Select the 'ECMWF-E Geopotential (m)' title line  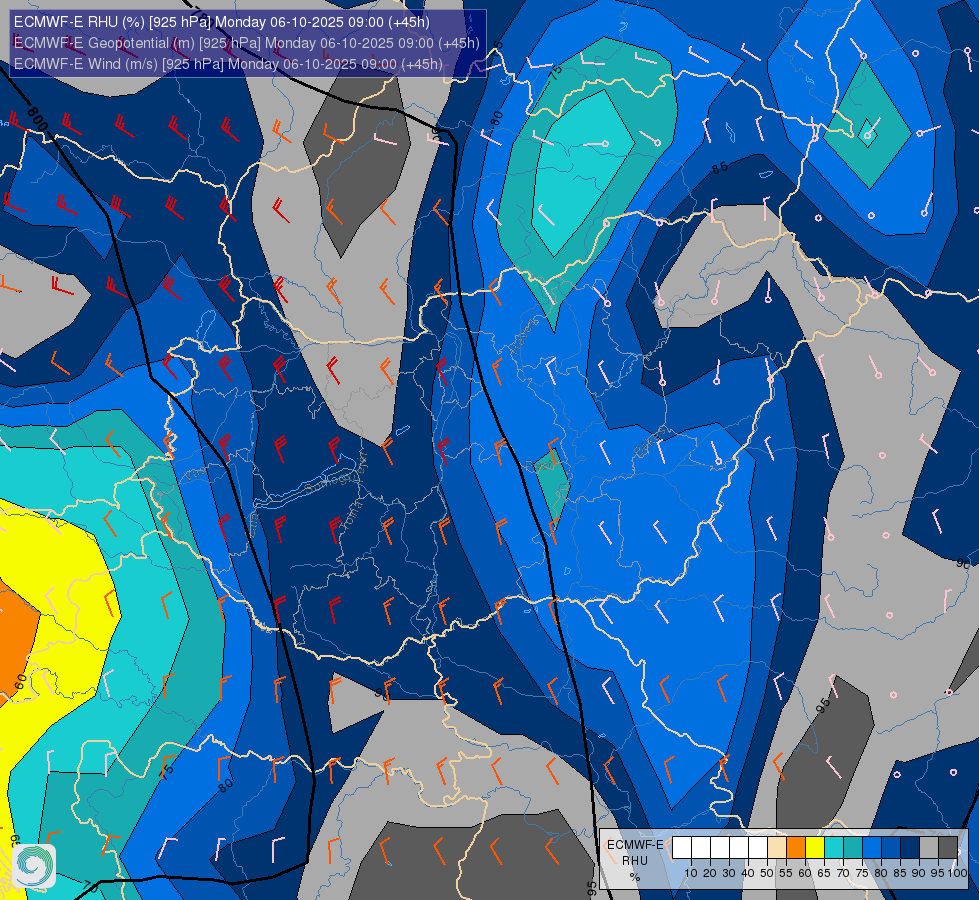pos(247,43)
